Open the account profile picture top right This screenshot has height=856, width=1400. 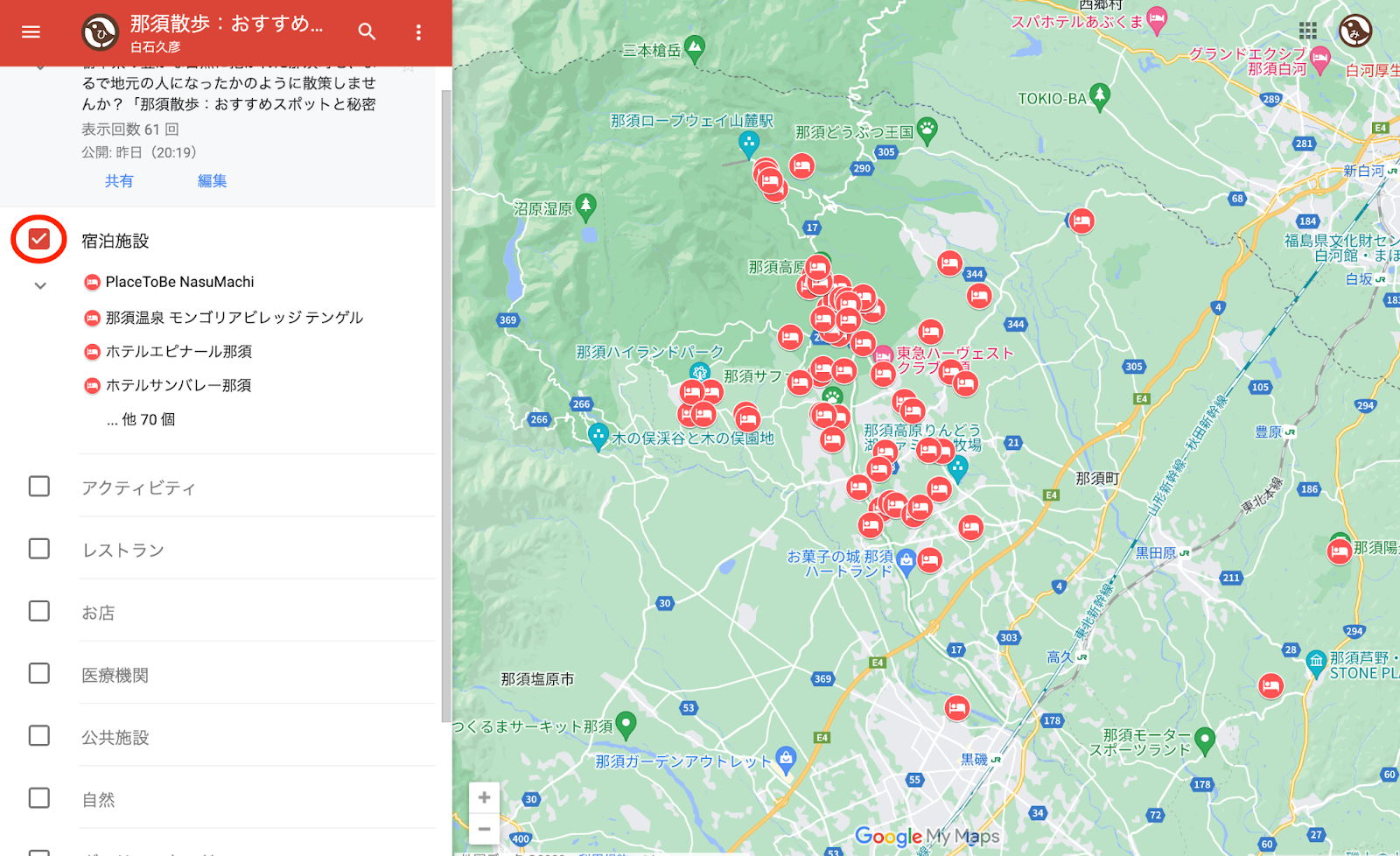click(1355, 32)
